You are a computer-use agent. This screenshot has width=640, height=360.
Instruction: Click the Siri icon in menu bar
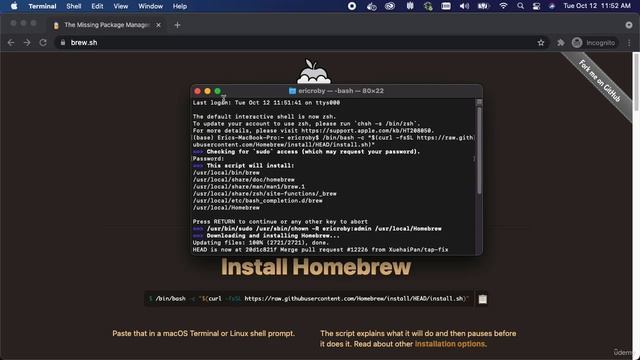[551, 6]
